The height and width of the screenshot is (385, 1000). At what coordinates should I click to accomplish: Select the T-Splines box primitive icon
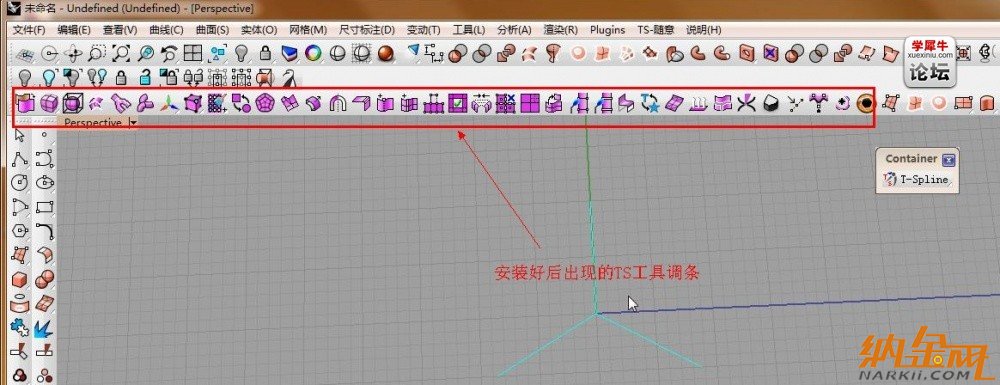tap(26, 103)
